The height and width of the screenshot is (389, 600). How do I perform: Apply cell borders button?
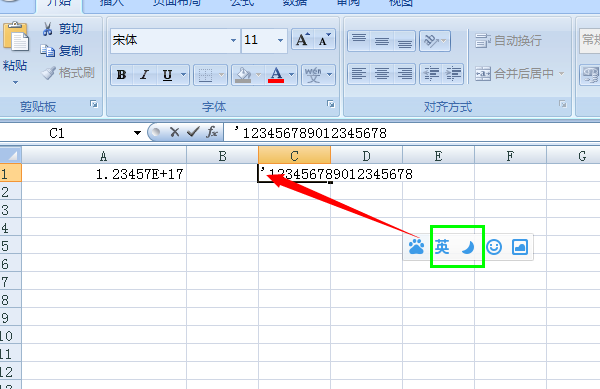205,75
